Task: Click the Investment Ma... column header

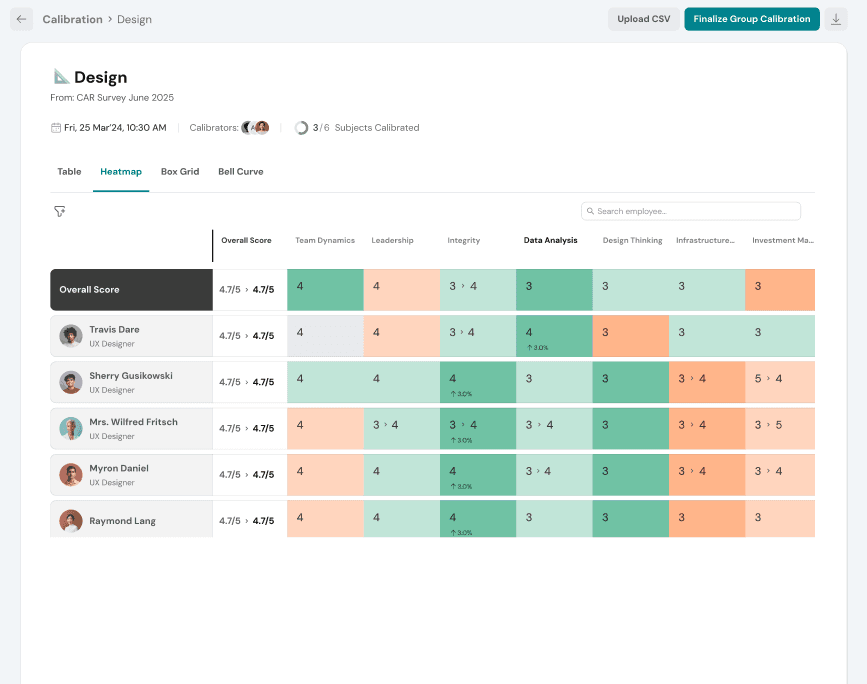Action: click(x=782, y=241)
